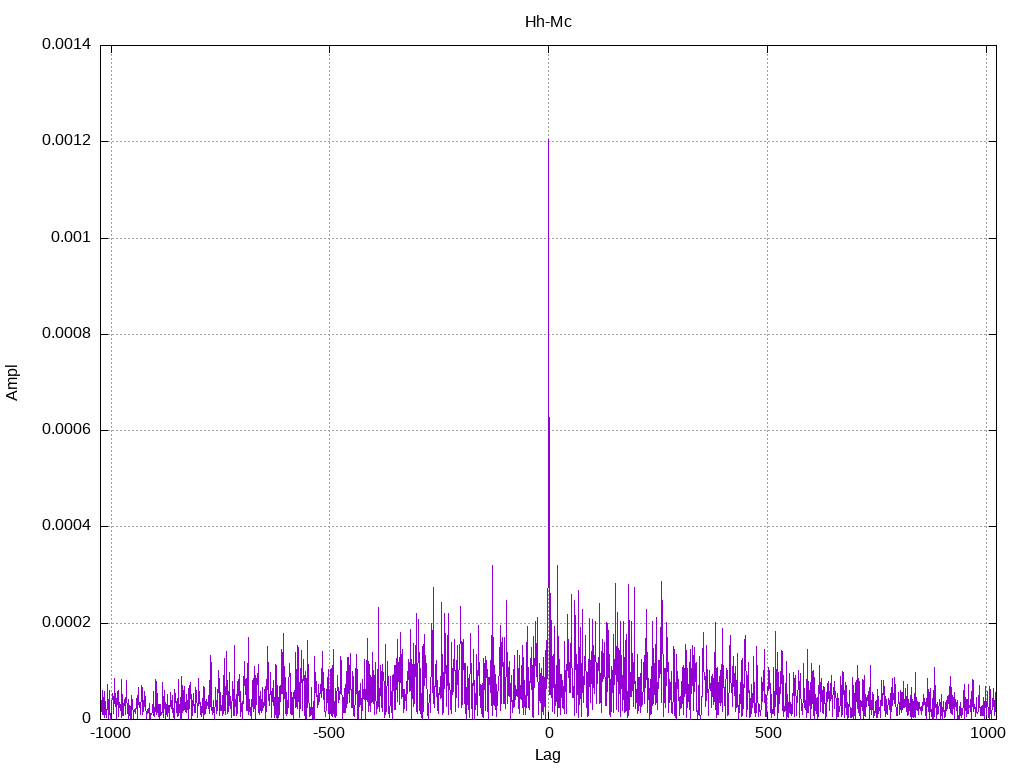Select the Ampl y-axis label

coord(12,382)
